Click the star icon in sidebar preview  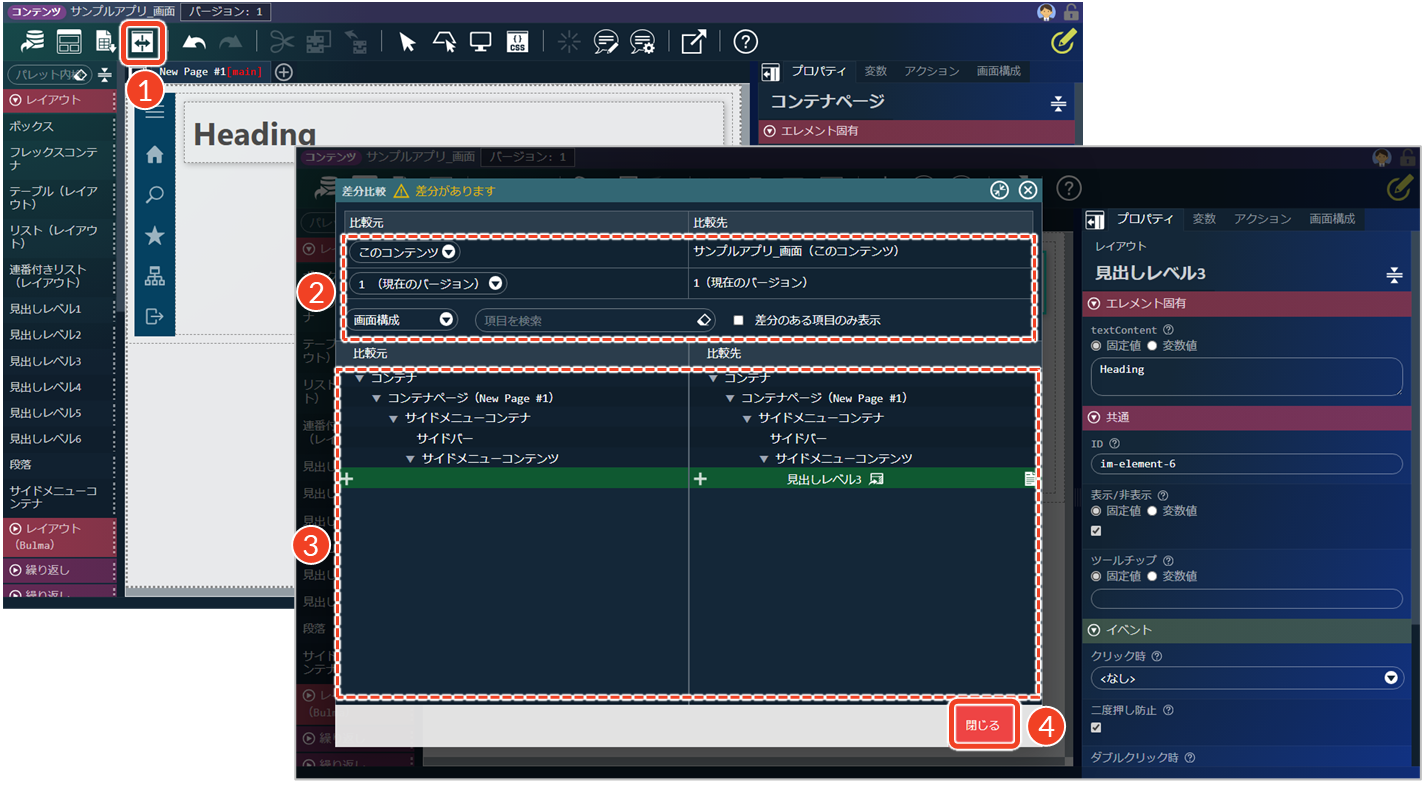click(x=154, y=236)
